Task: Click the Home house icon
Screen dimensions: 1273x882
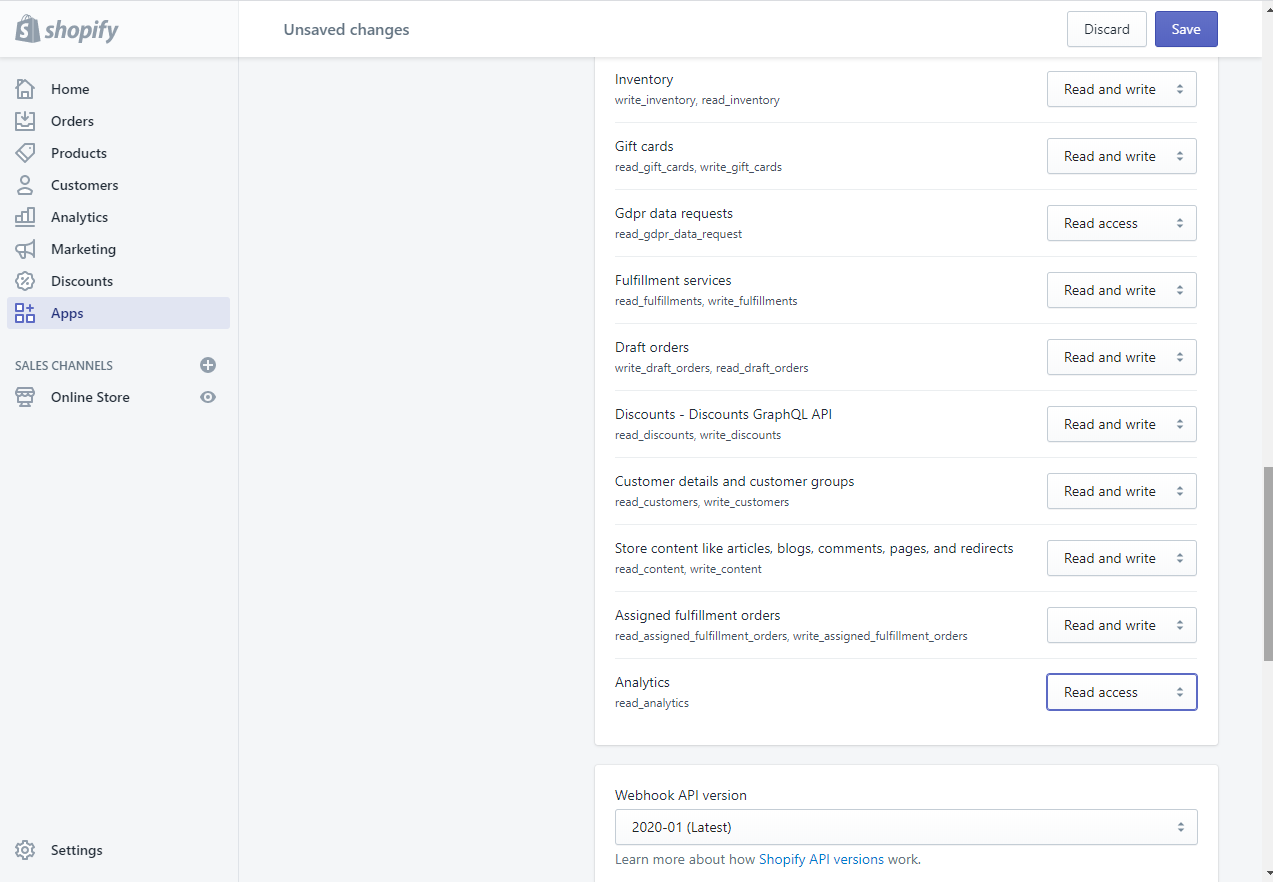Action: [x=25, y=89]
